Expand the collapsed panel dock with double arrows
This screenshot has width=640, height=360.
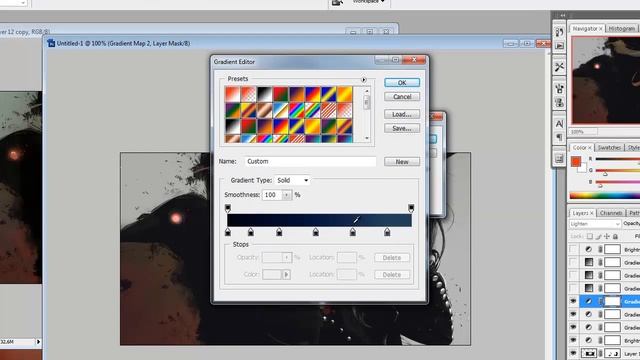pyautogui.click(x=563, y=15)
